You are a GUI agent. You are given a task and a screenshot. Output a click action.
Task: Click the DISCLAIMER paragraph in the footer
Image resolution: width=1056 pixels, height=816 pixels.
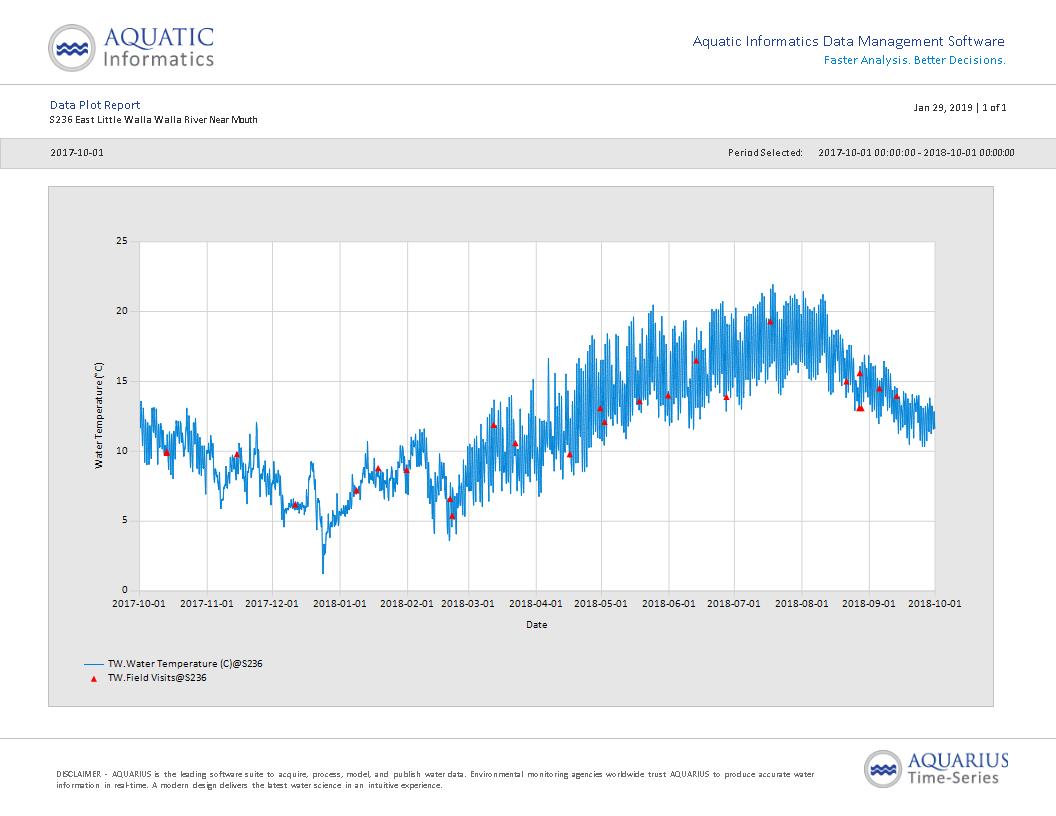[x=435, y=780]
